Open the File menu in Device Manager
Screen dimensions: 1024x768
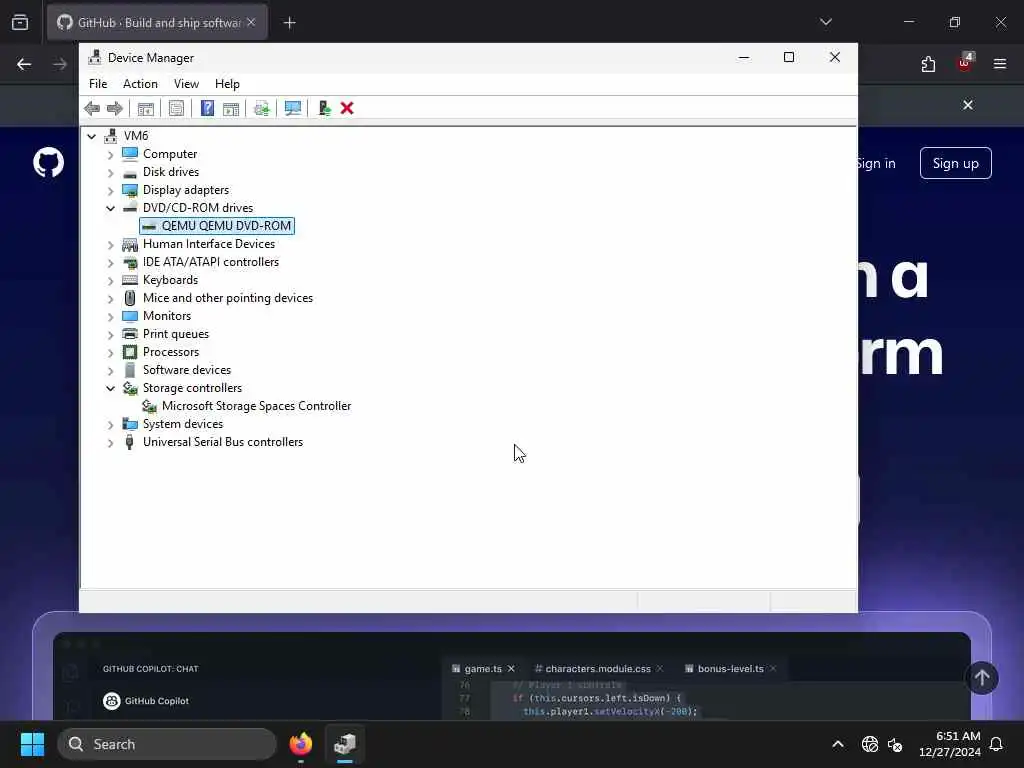tap(98, 84)
